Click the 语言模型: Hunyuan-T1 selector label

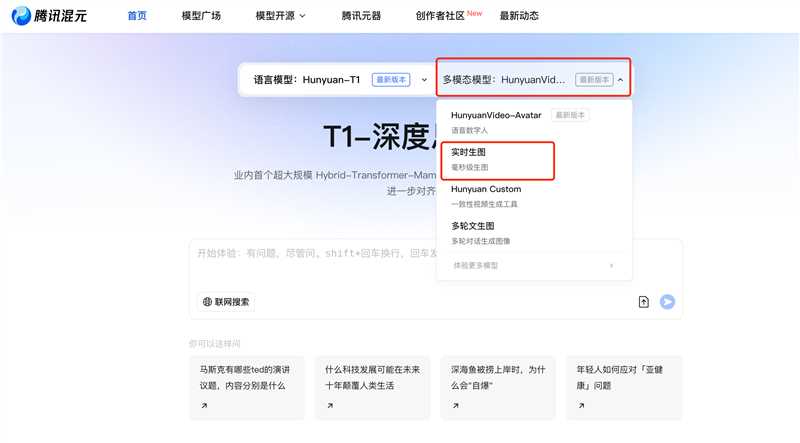pyautogui.click(x=307, y=80)
